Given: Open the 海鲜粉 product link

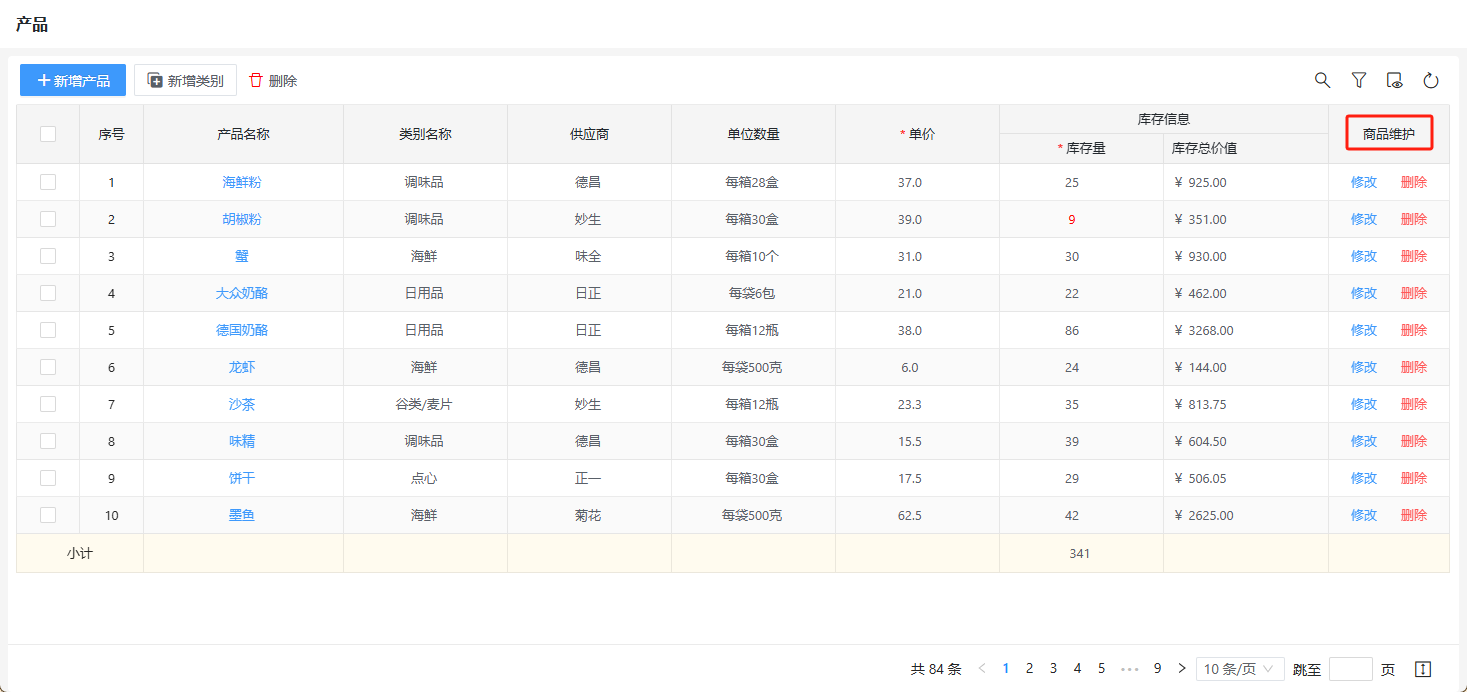Looking at the screenshot, I should [x=242, y=182].
